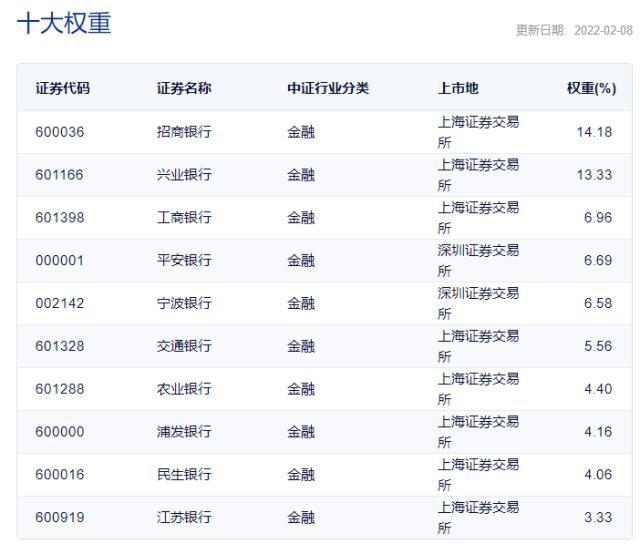The width and height of the screenshot is (640, 544).
Task: Select stock code 600016
Action: pyautogui.click(x=60, y=474)
